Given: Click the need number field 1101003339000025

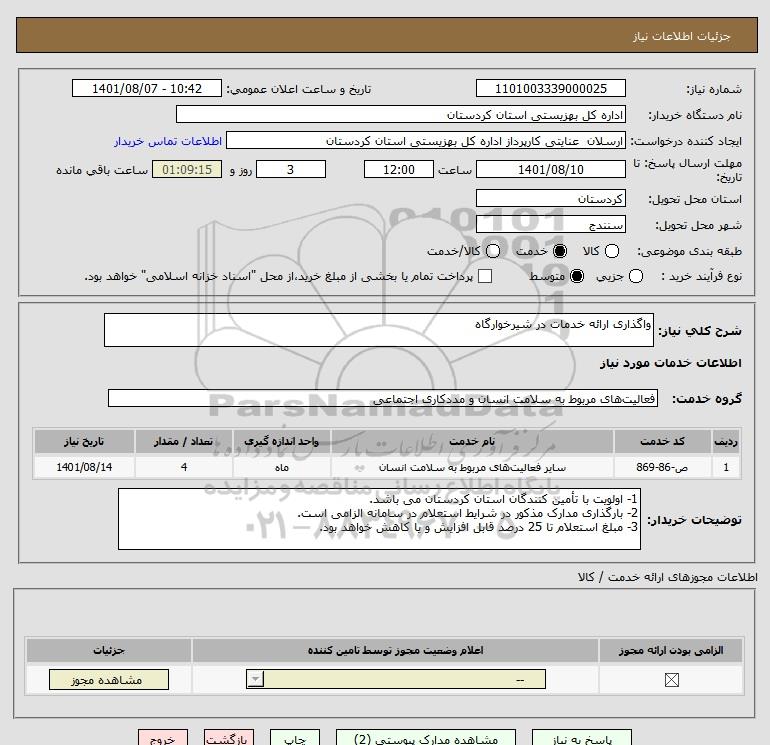Looking at the screenshot, I should (550, 88).
